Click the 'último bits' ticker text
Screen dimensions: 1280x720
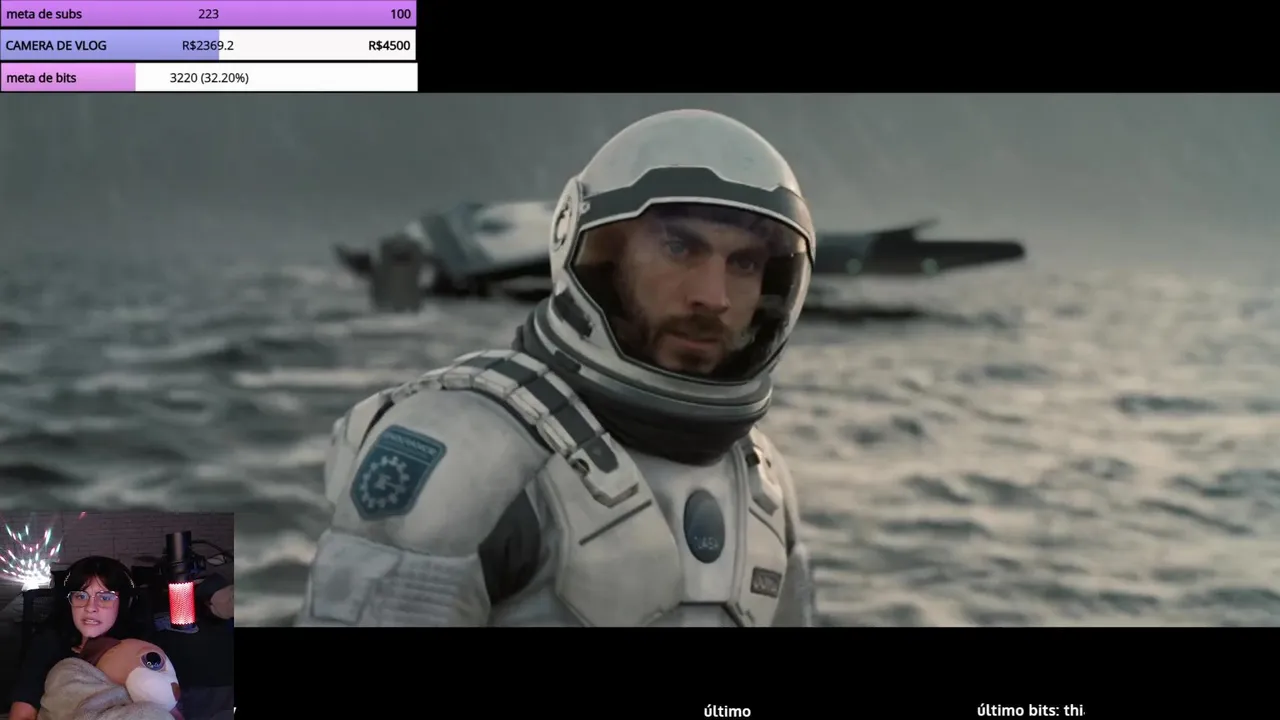(1030, 710)
